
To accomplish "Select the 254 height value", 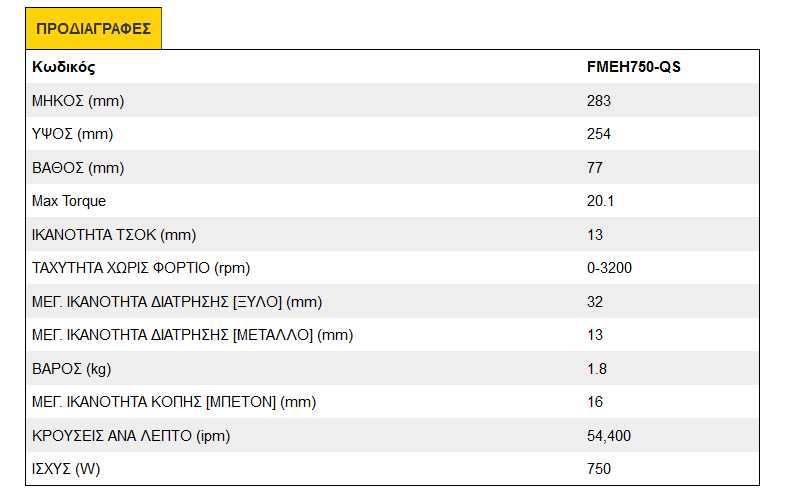I will point(598,134).
